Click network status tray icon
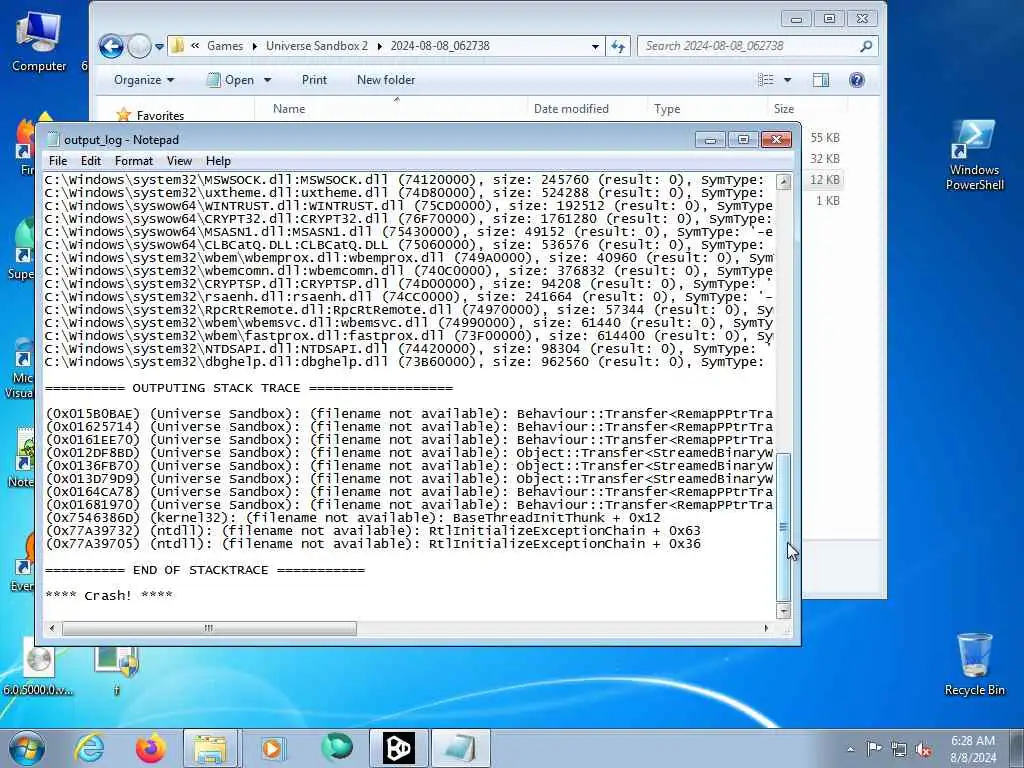1024x768 pixels. click(x=899, y=749)
